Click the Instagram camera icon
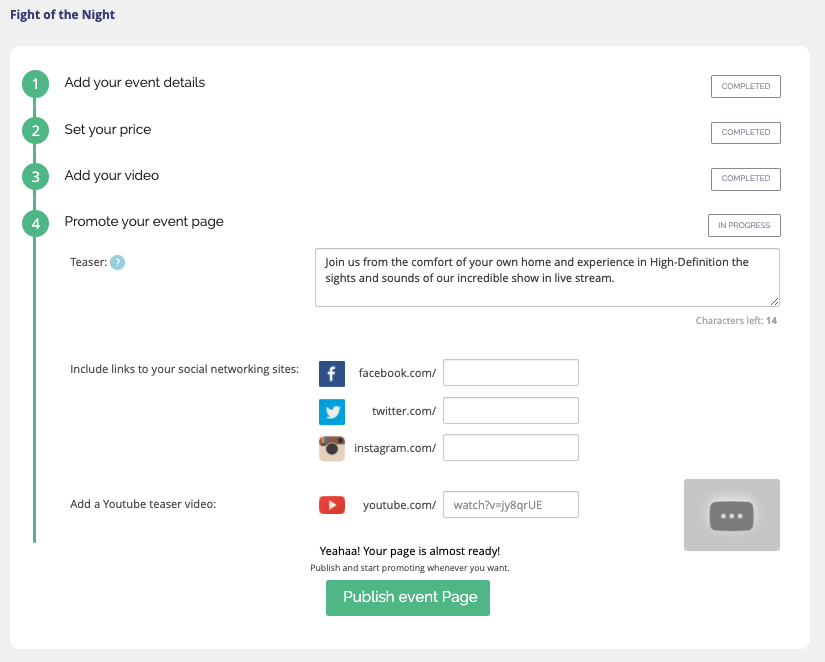Image resolution: width=825 pixels, height=662 pixels. [332, 448]
